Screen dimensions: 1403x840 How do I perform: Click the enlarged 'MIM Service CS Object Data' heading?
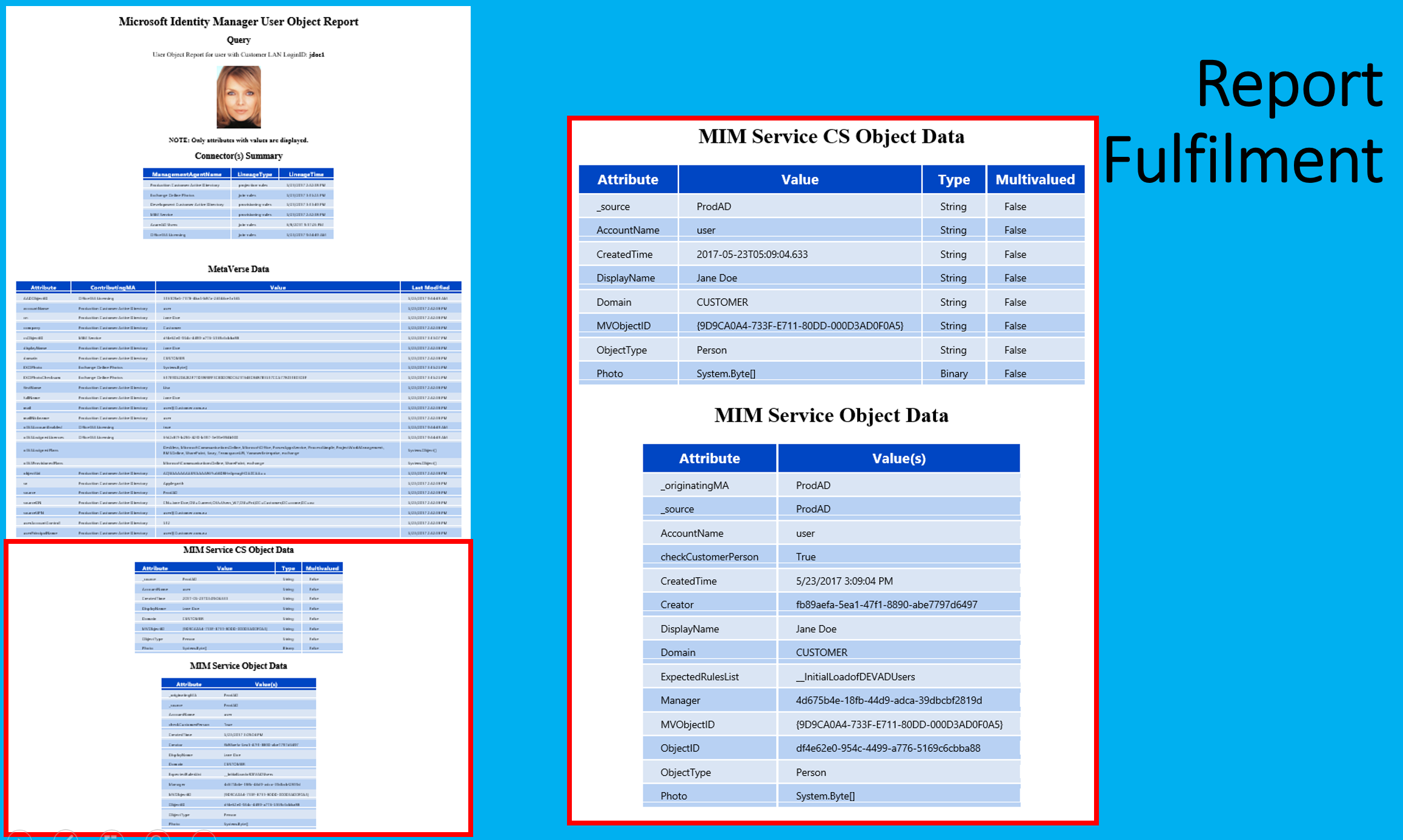(831, 137)
